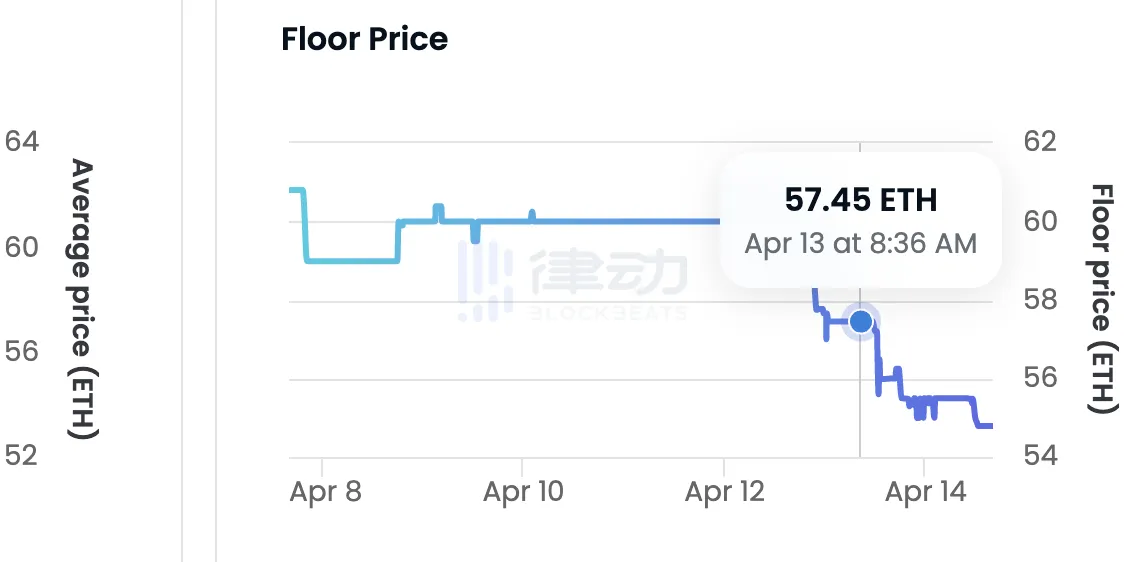
Task: Click the 54 right-axis tick label
Action: coord(1040,455)
